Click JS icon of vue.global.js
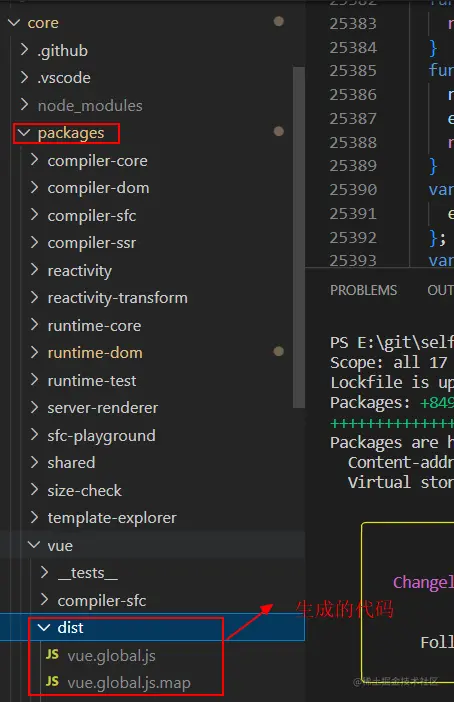Screen dimensions: 454x702 (x=52, y=655)
